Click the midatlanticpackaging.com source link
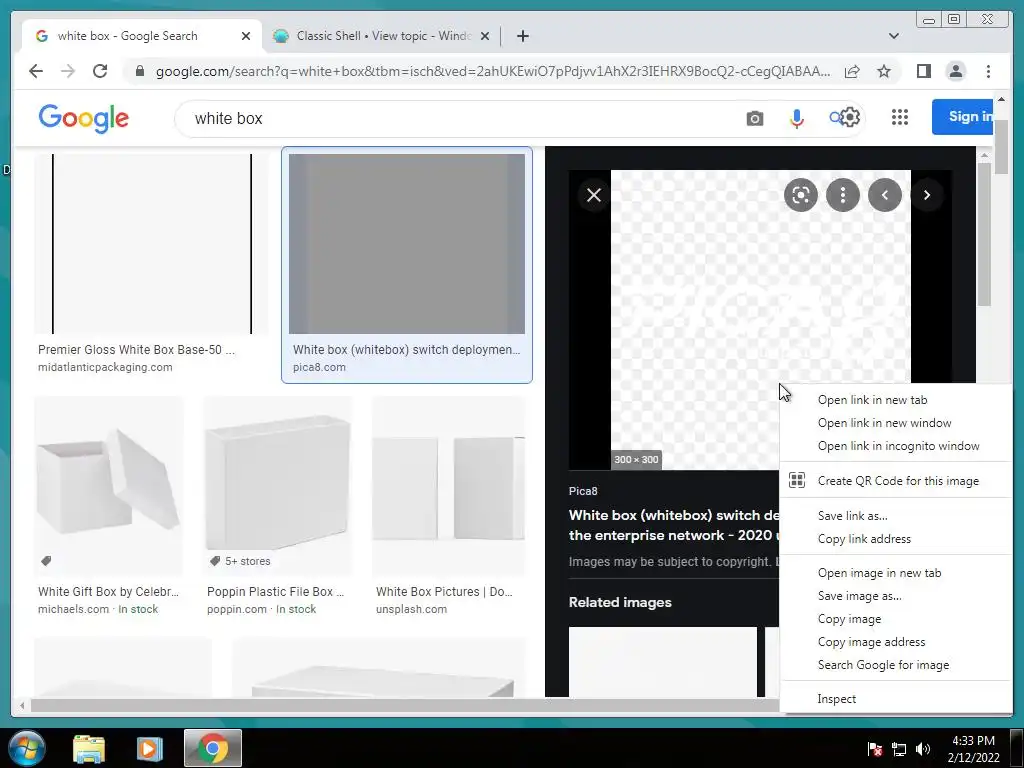The image size is (1024, 768). coord(105,367)
